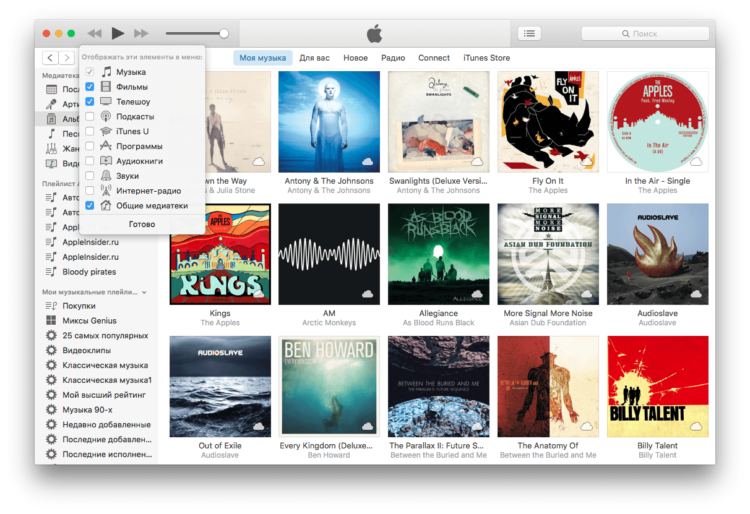Open the Радио tab
This screenshot has height=514, width=750.
click(x=393, y=58)
